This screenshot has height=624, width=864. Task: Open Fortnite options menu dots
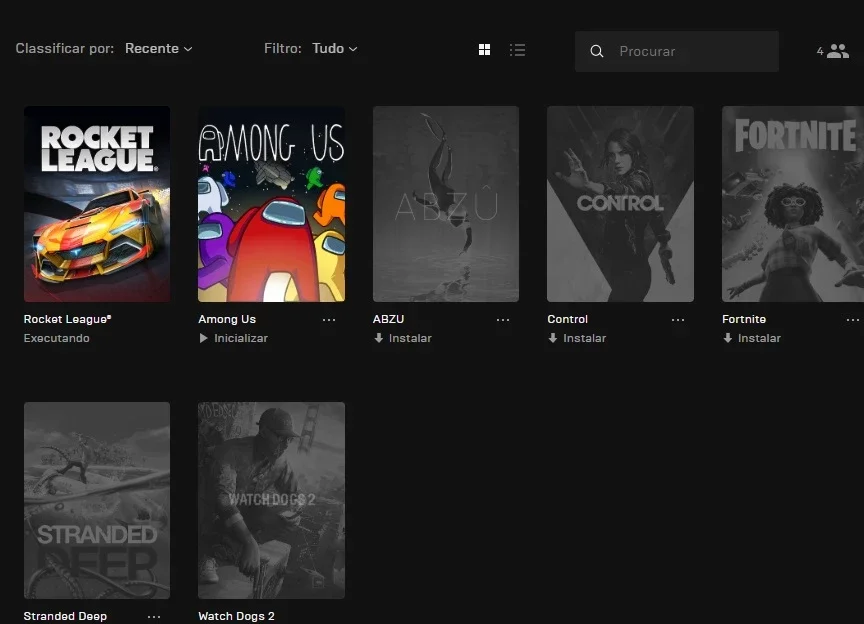coord(853,320)
